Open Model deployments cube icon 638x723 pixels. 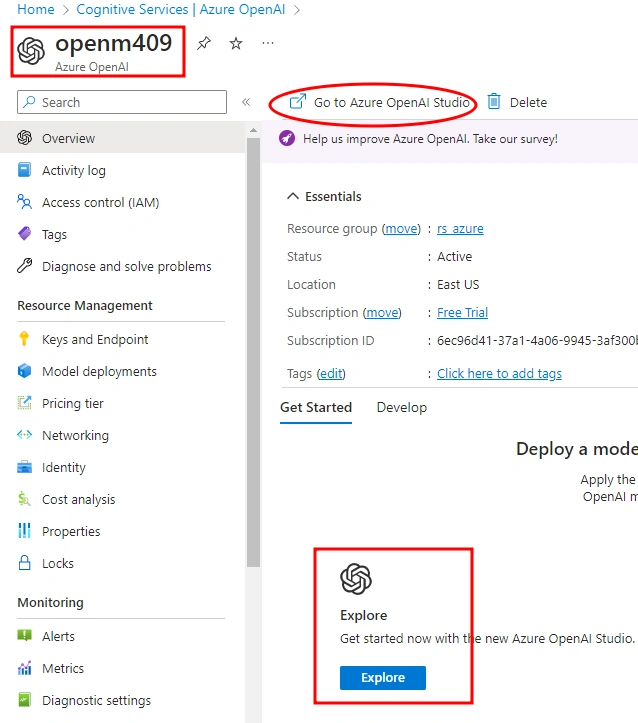tap(24, 371)
